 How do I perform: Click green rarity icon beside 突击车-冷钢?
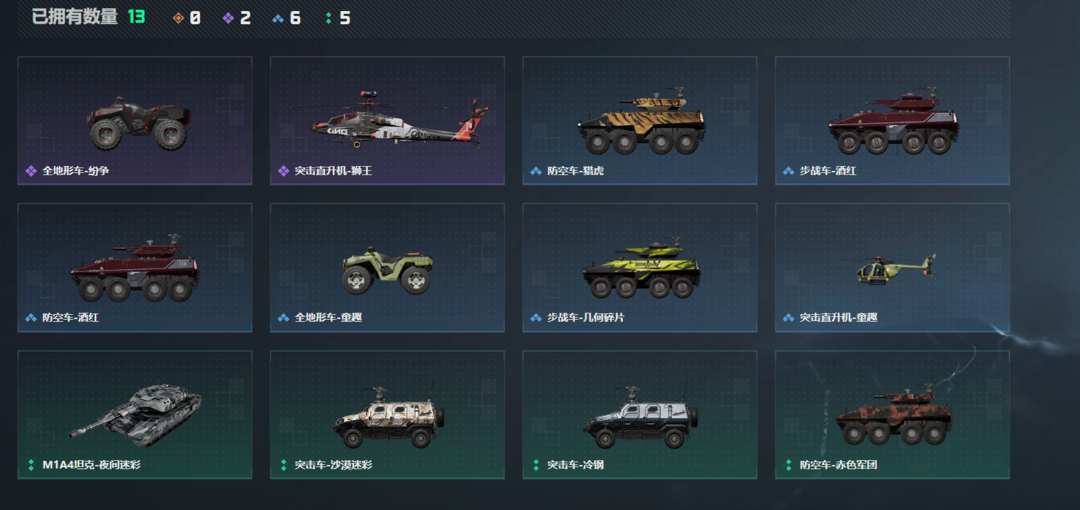pos(536,465)
